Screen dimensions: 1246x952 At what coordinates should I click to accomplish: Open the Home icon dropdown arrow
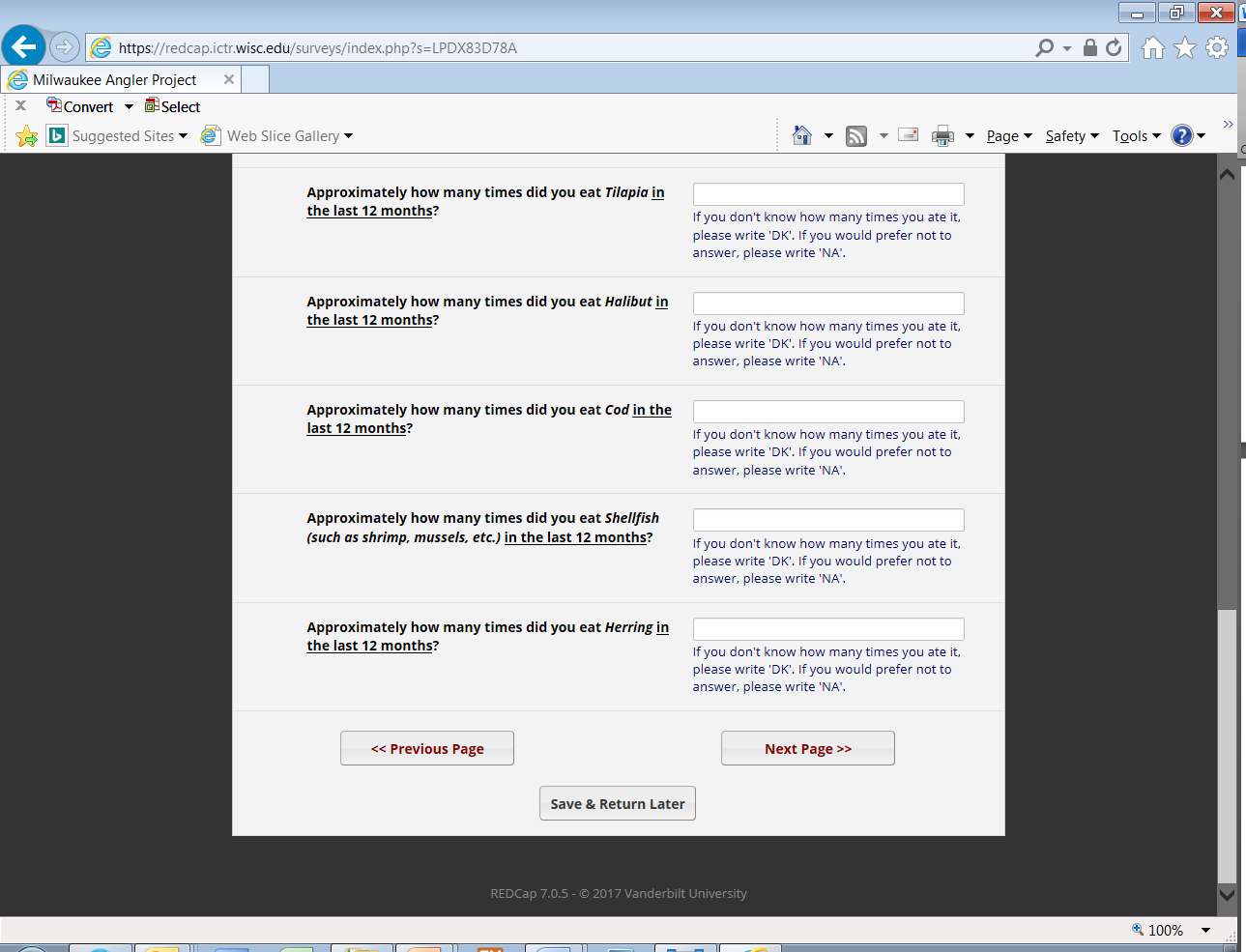pos(828,136)
